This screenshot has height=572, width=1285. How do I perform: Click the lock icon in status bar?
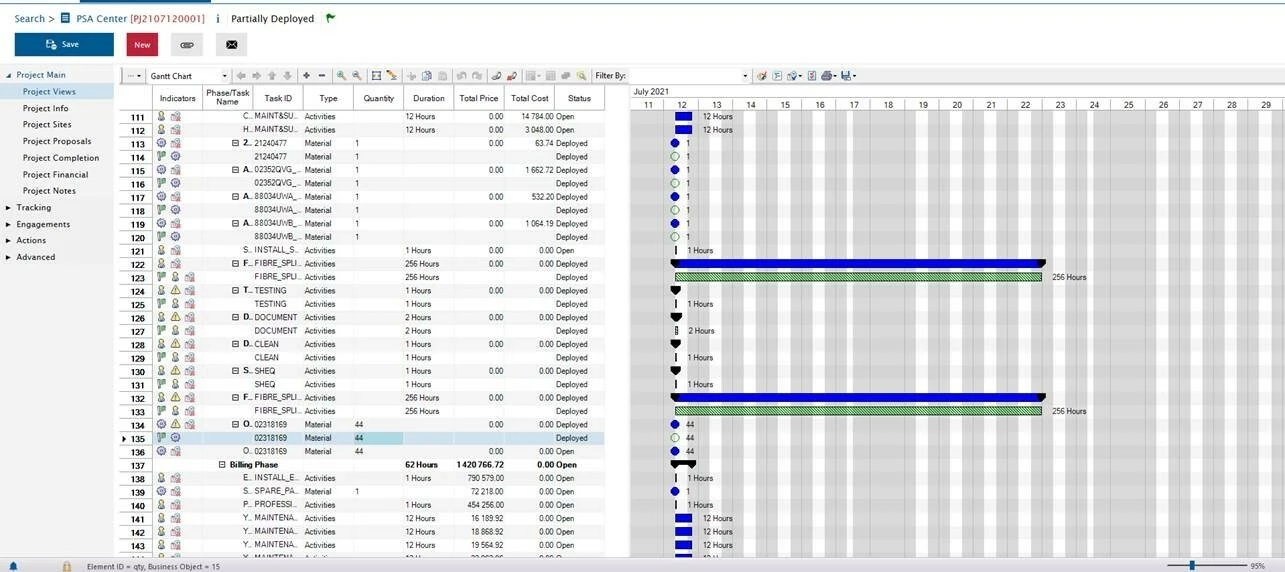pyautogui.click(x=67, y=566)
